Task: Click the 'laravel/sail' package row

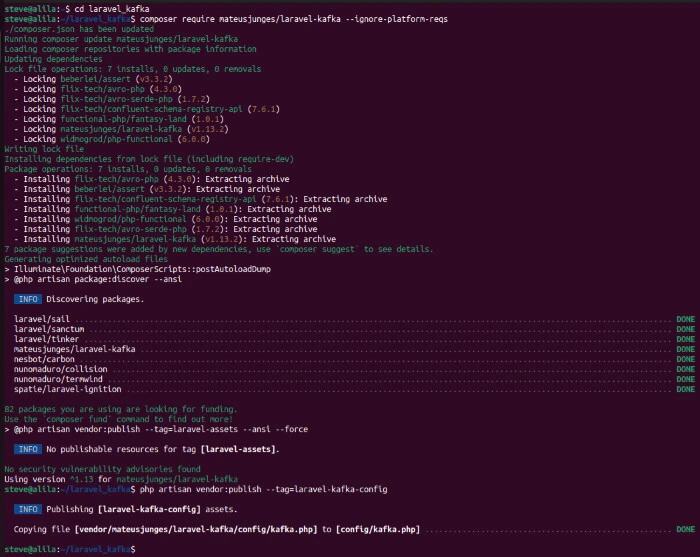Action: point(354,319)
